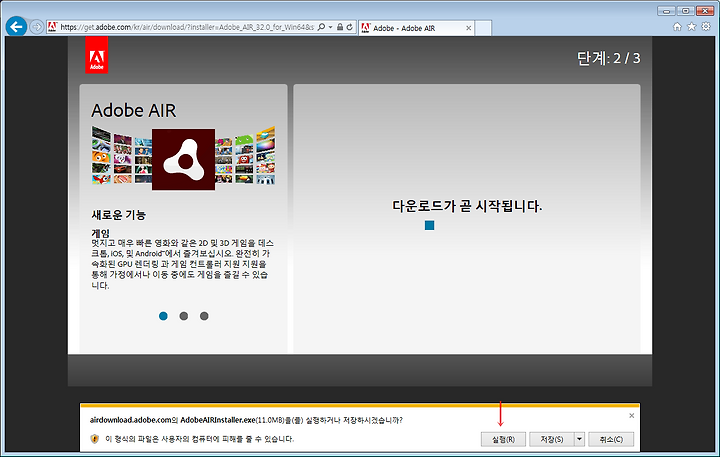Select the second carousel dot
The height and width of the screenshot is (457, 720).
pos(184,316)
